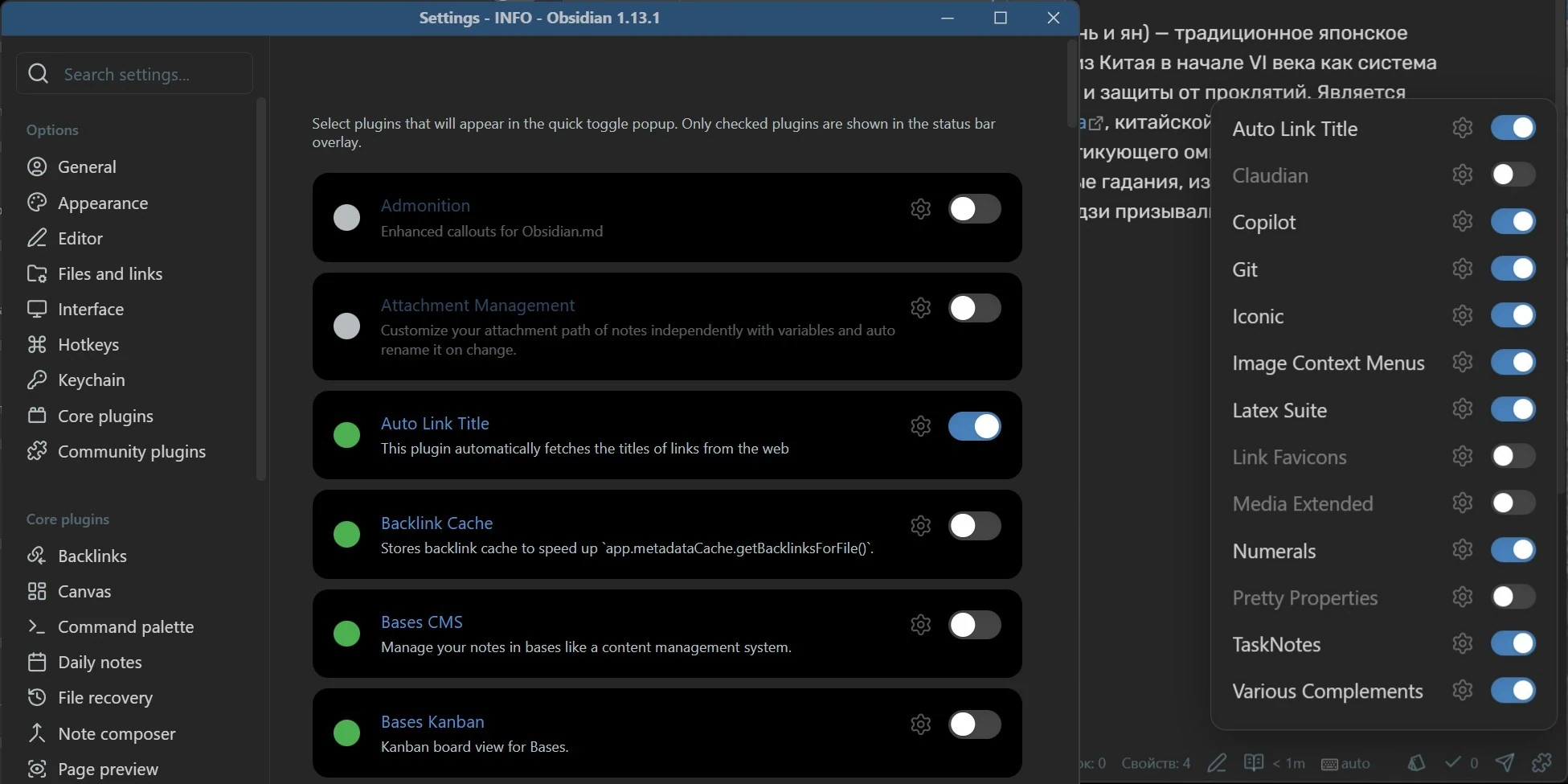Click the tent-shaped icon in status bar
Screen dimensions: 1568x784
pyautogui.click(x=1416, y=762)
